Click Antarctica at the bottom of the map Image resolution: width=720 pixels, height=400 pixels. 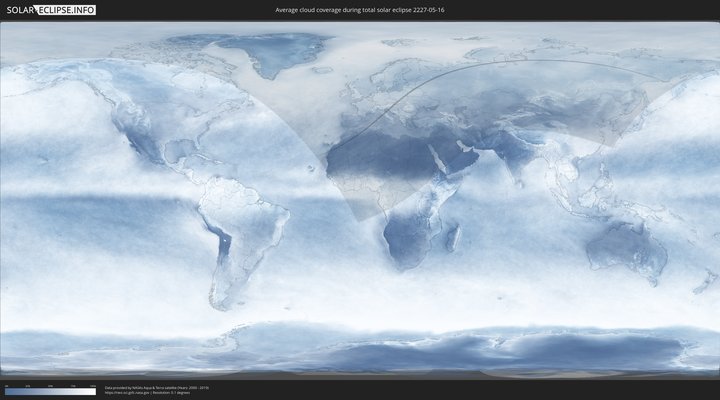click(x=400, y=355)
